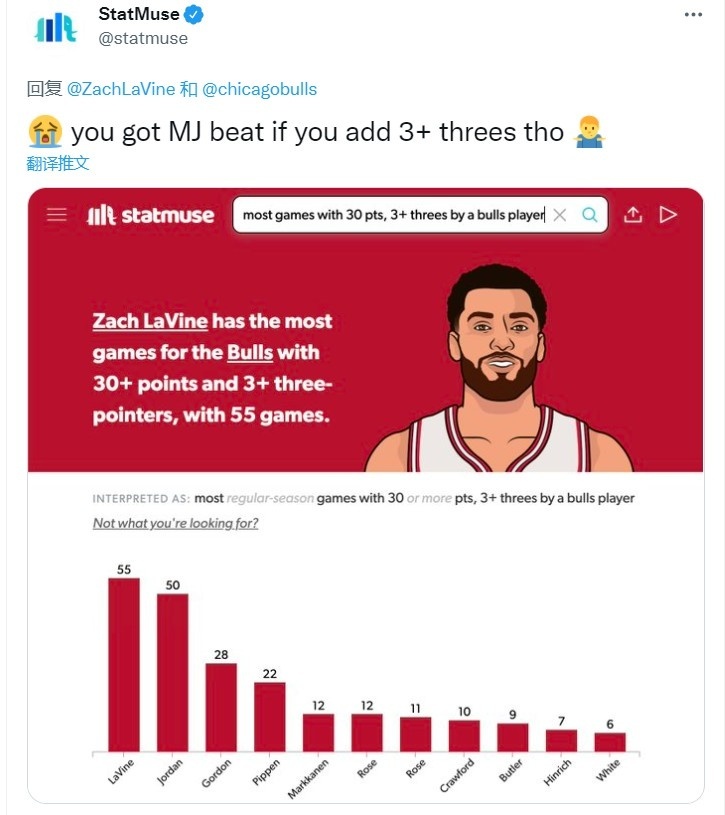Screen dimensions: 725x815
Task: Clear the search query with the X
Action: click(x=560, y=215)
